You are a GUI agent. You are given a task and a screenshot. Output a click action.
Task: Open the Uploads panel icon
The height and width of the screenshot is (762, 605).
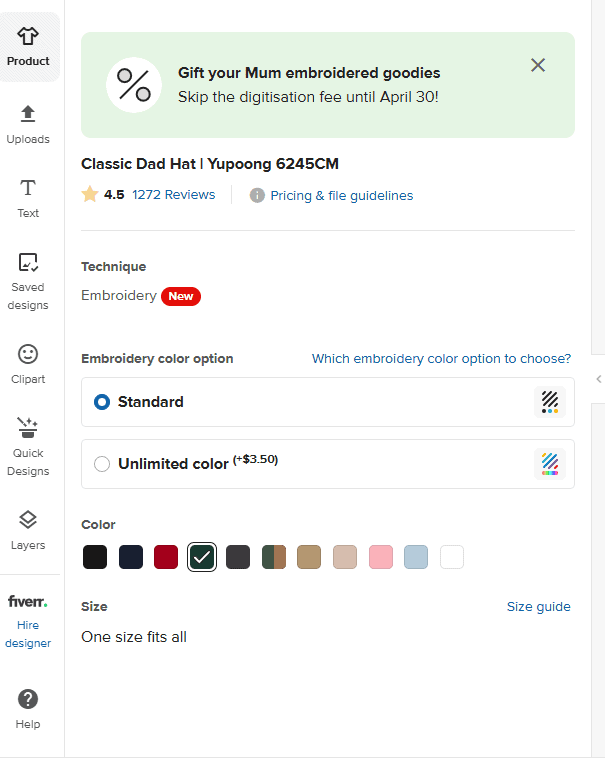pyautogui.click(x=28, y=113)
